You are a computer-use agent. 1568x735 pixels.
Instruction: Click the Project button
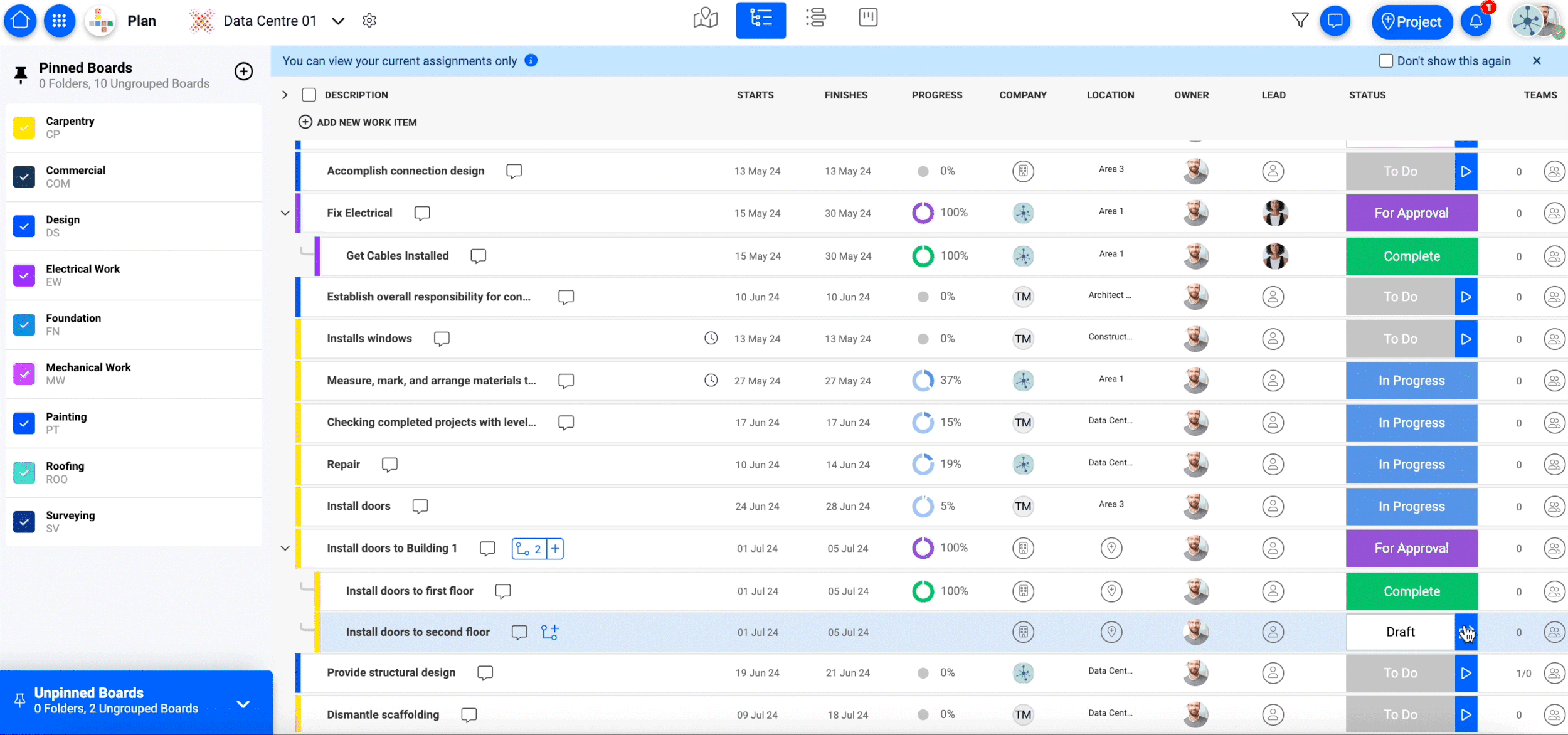pos(1412,22)
